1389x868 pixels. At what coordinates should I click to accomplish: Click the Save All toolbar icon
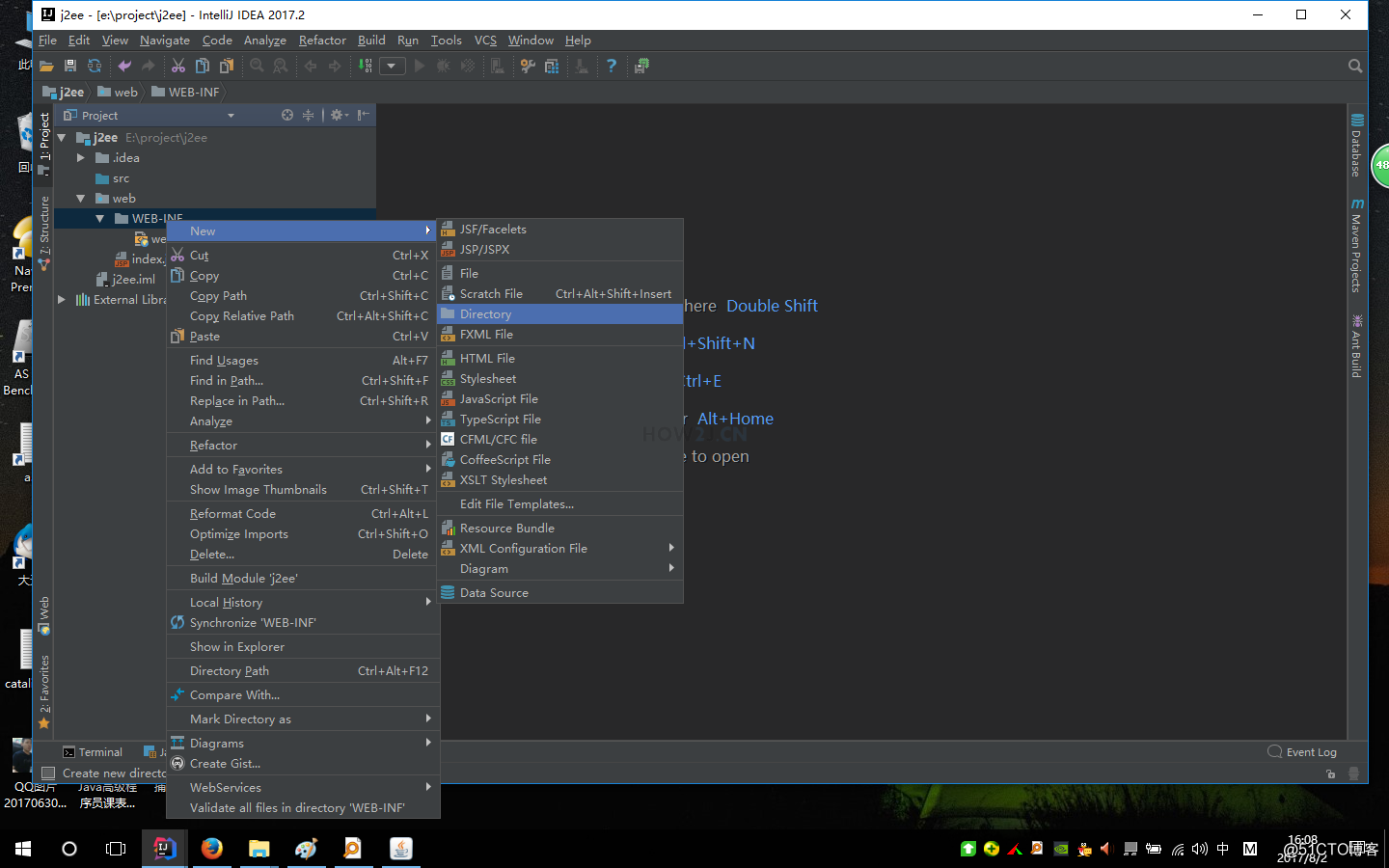pos(70,66)
